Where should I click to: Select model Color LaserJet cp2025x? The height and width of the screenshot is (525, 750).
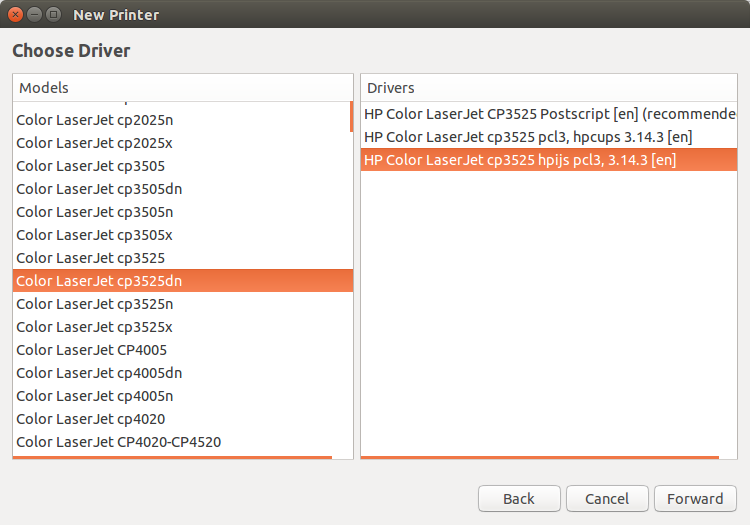(182, 143)
